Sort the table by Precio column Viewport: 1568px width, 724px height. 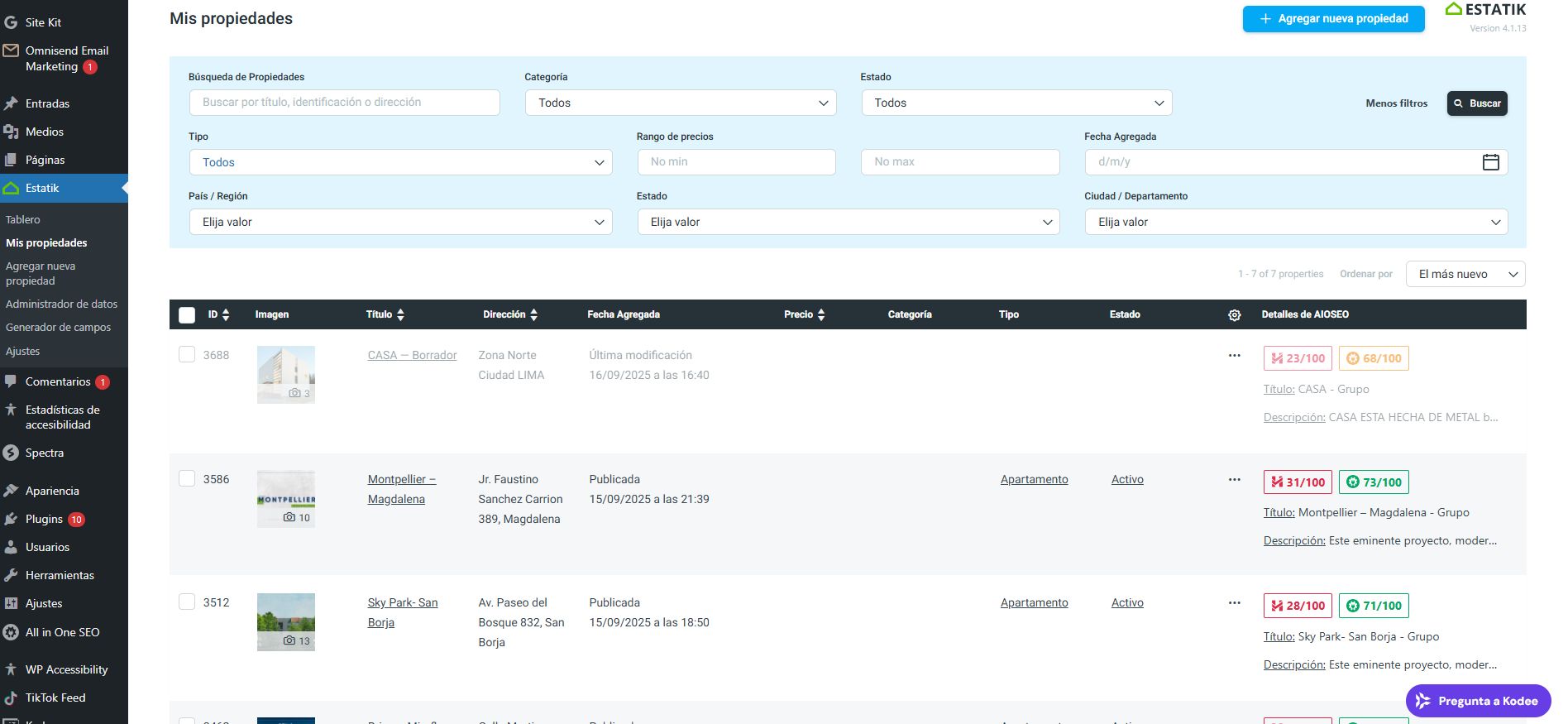[820, 315]
